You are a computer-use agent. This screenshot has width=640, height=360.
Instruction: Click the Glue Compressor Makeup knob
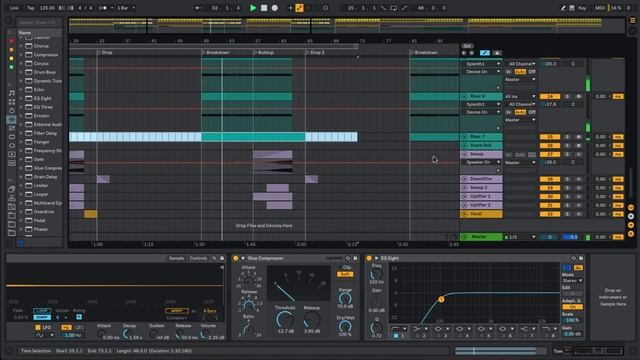pos(311,320)
